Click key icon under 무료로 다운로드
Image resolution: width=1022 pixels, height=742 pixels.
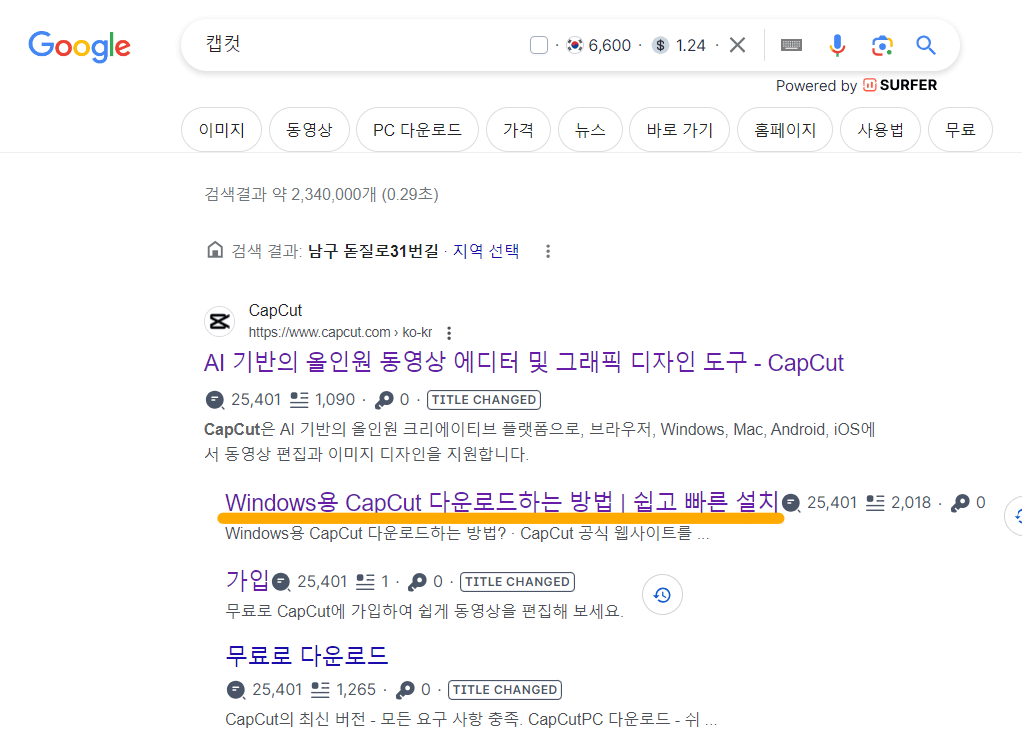[405, 690]
